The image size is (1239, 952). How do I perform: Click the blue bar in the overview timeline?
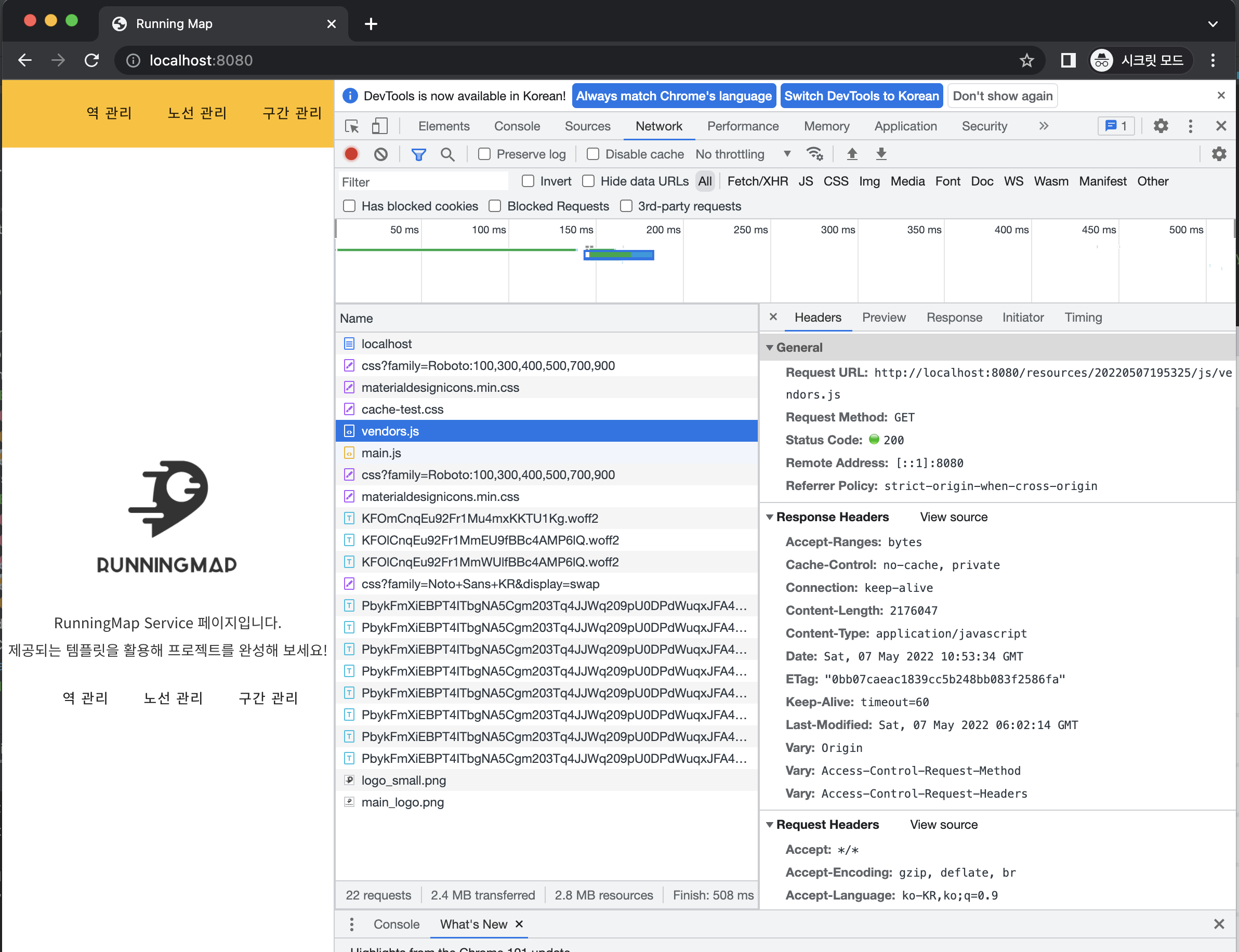pyautogui.click(x=619, y=255)
